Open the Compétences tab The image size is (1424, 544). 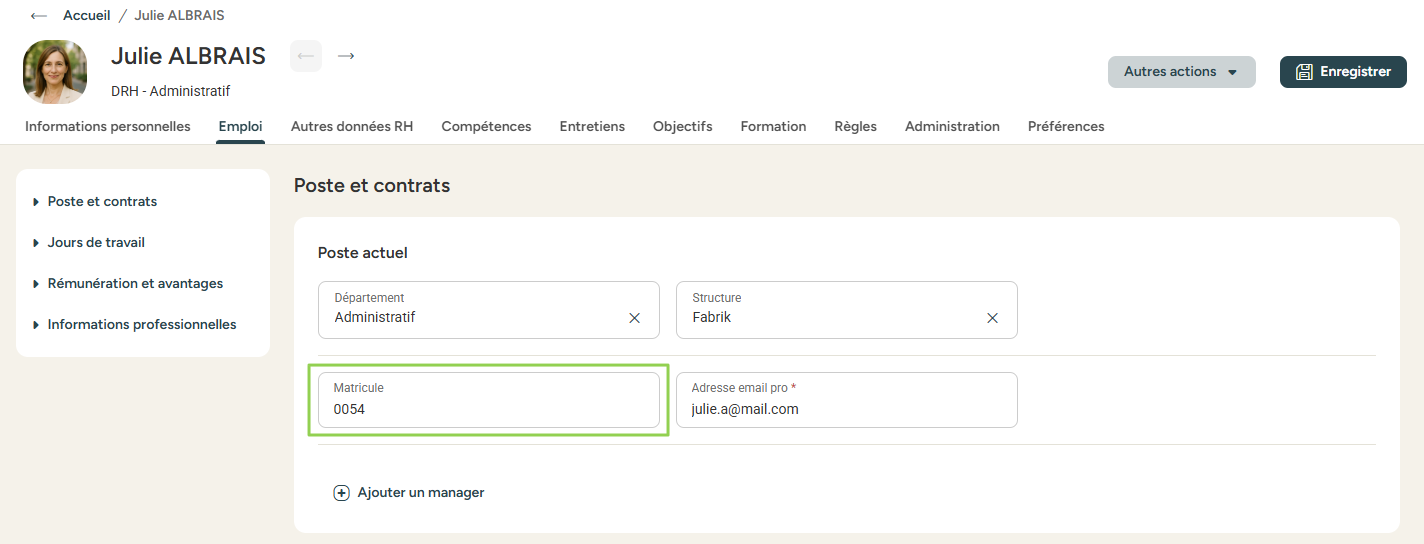click(486, 126)
